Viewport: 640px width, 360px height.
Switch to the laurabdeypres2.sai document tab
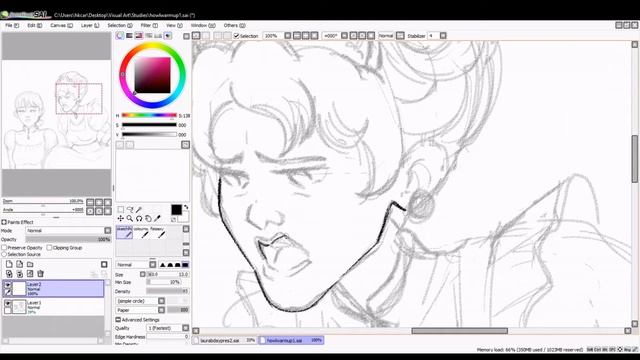[x=225, y=340]
